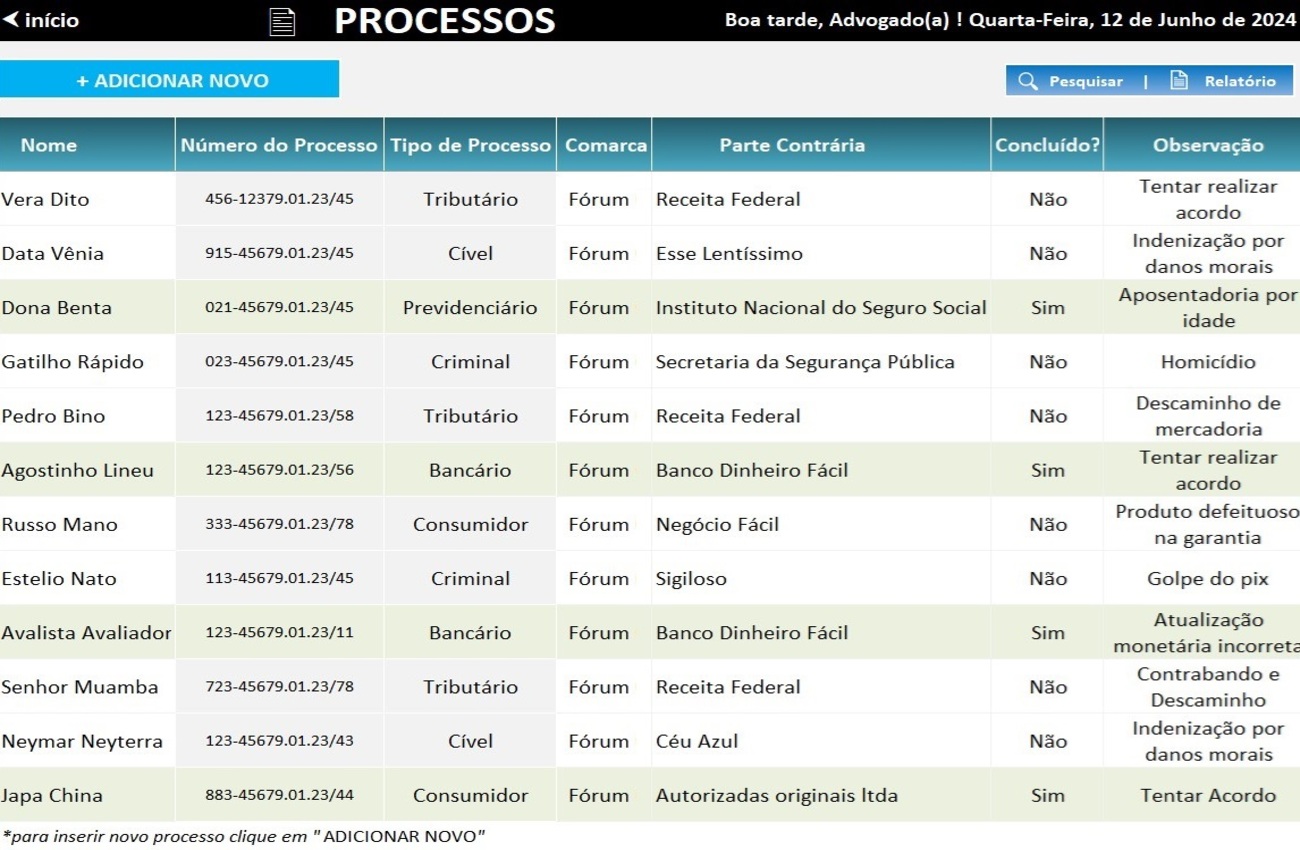Click the Golpe do pix observation cell

[1208, 578]
